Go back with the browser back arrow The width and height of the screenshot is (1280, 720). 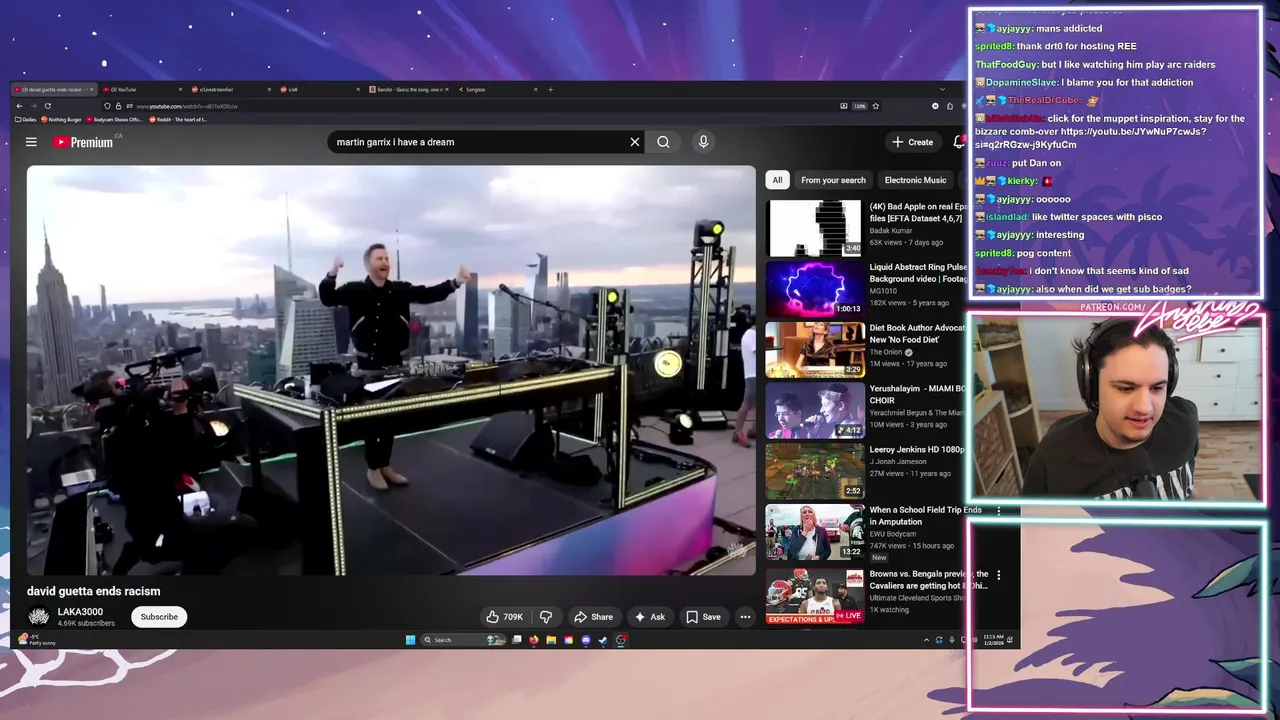point(19,106)
